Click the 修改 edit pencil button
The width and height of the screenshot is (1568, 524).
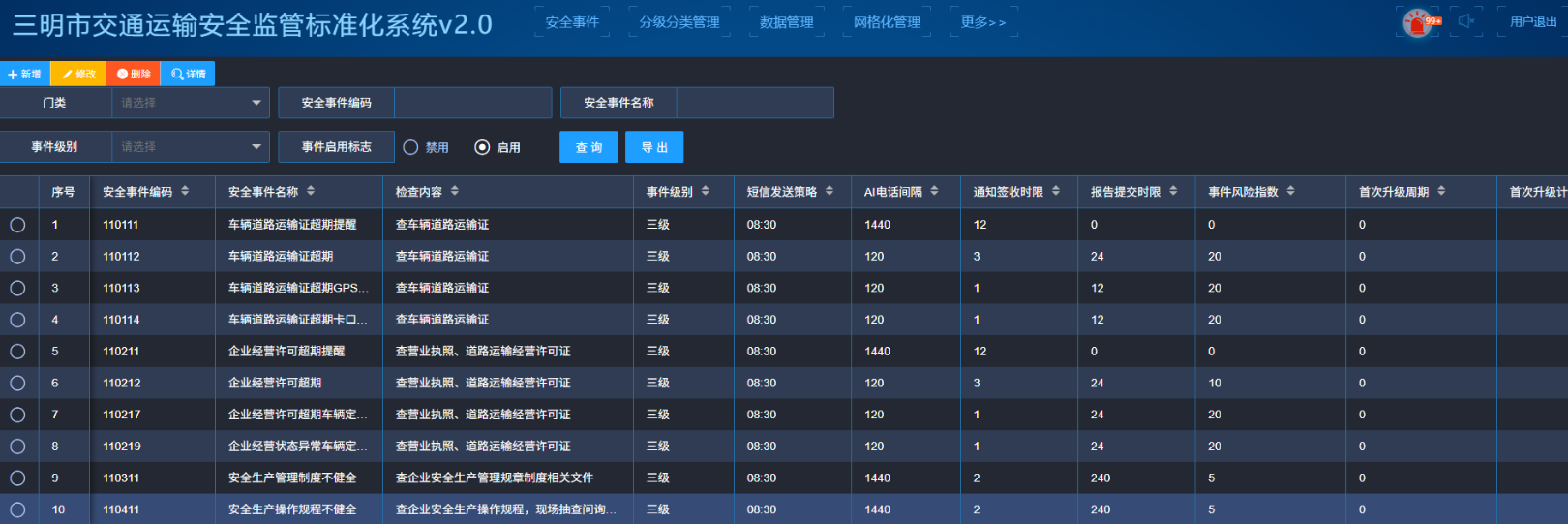click(x=78, y=74)
